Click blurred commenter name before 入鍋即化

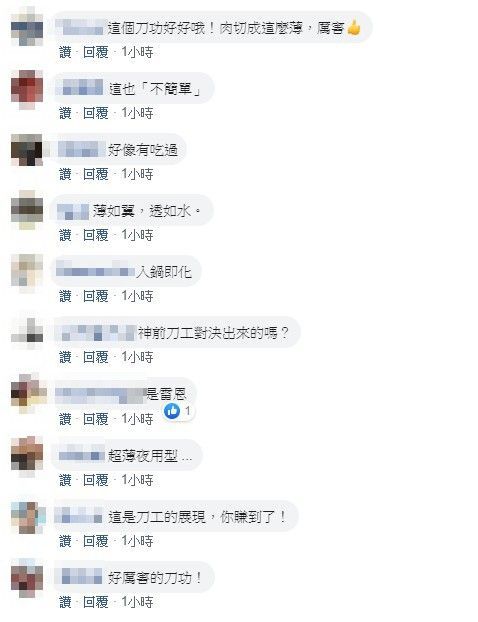point(95,270)
